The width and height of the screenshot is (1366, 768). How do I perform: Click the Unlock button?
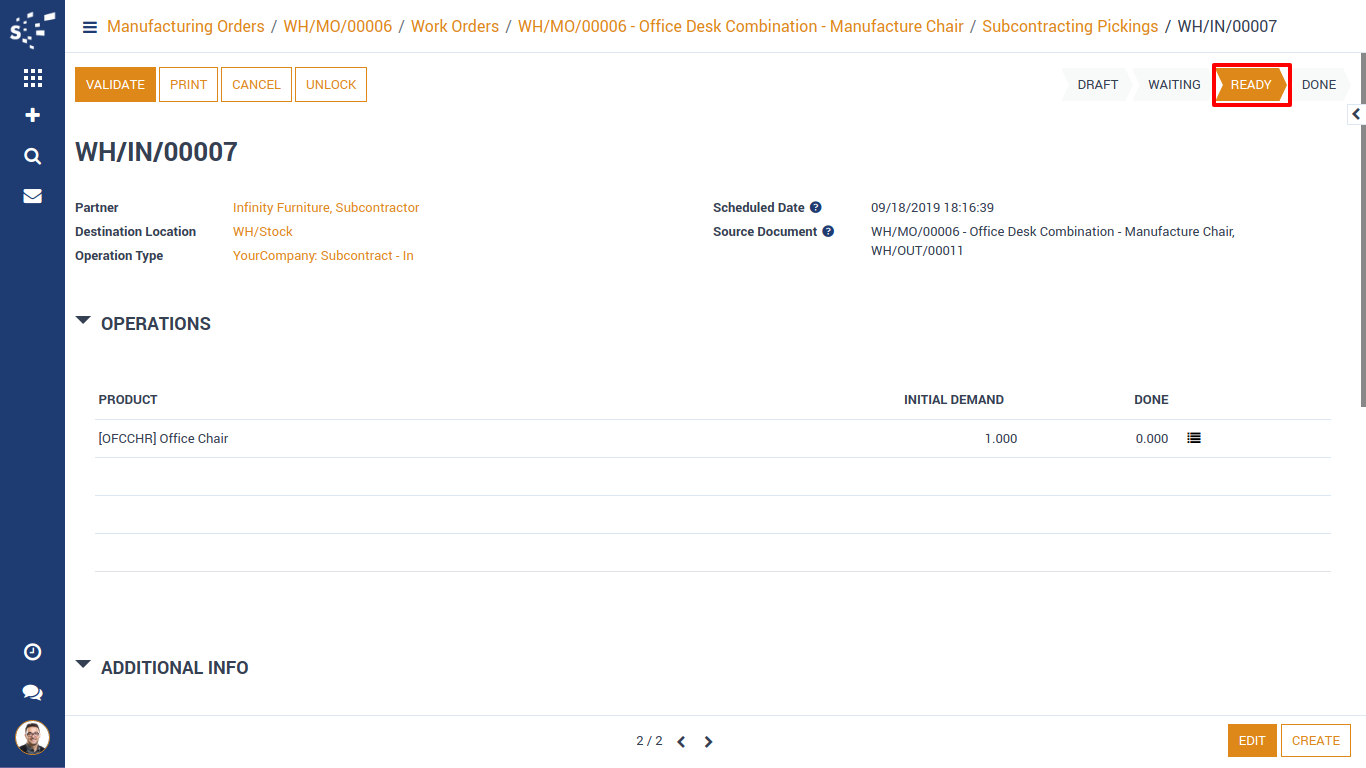[x=331, y=85]
